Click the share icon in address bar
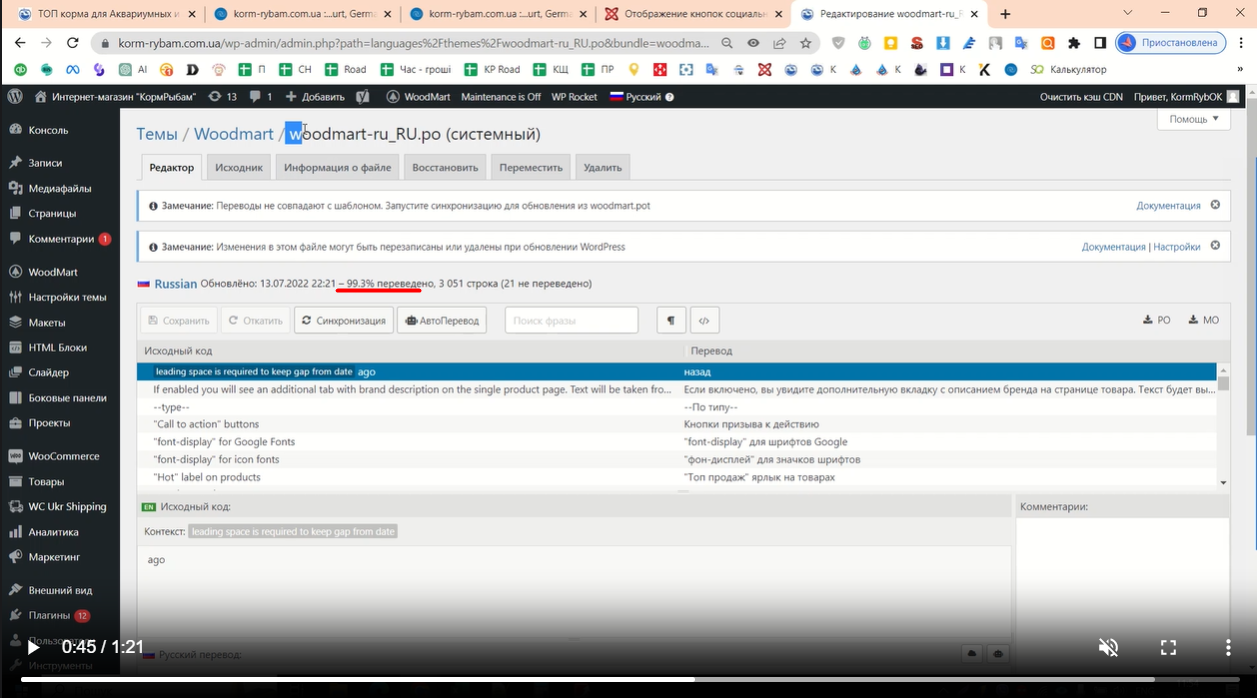Image resolution: width=1257 pixels, height=698 pixels. point(779,43)
